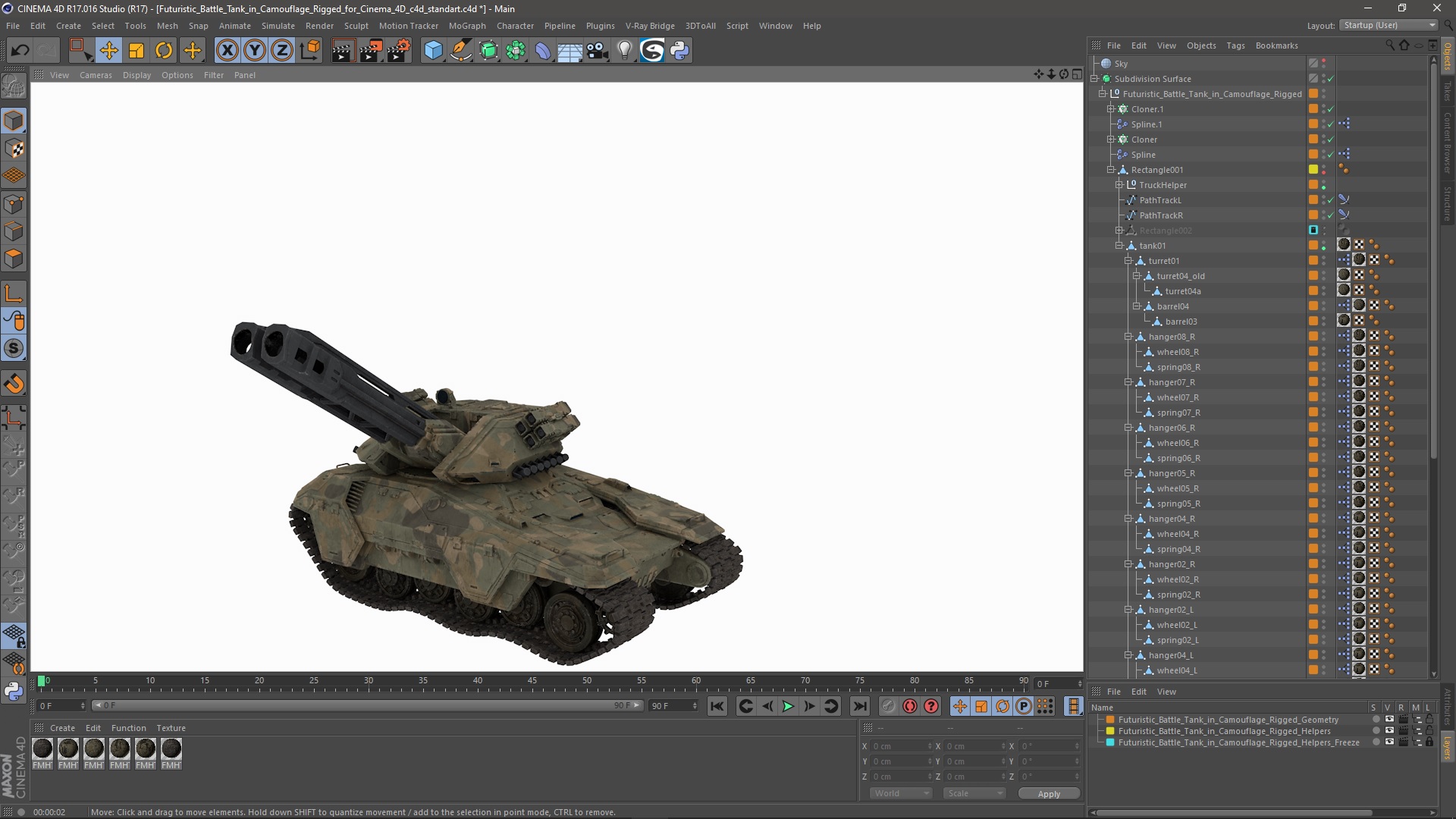Collapse the Subdivision Surface node

1094,79
